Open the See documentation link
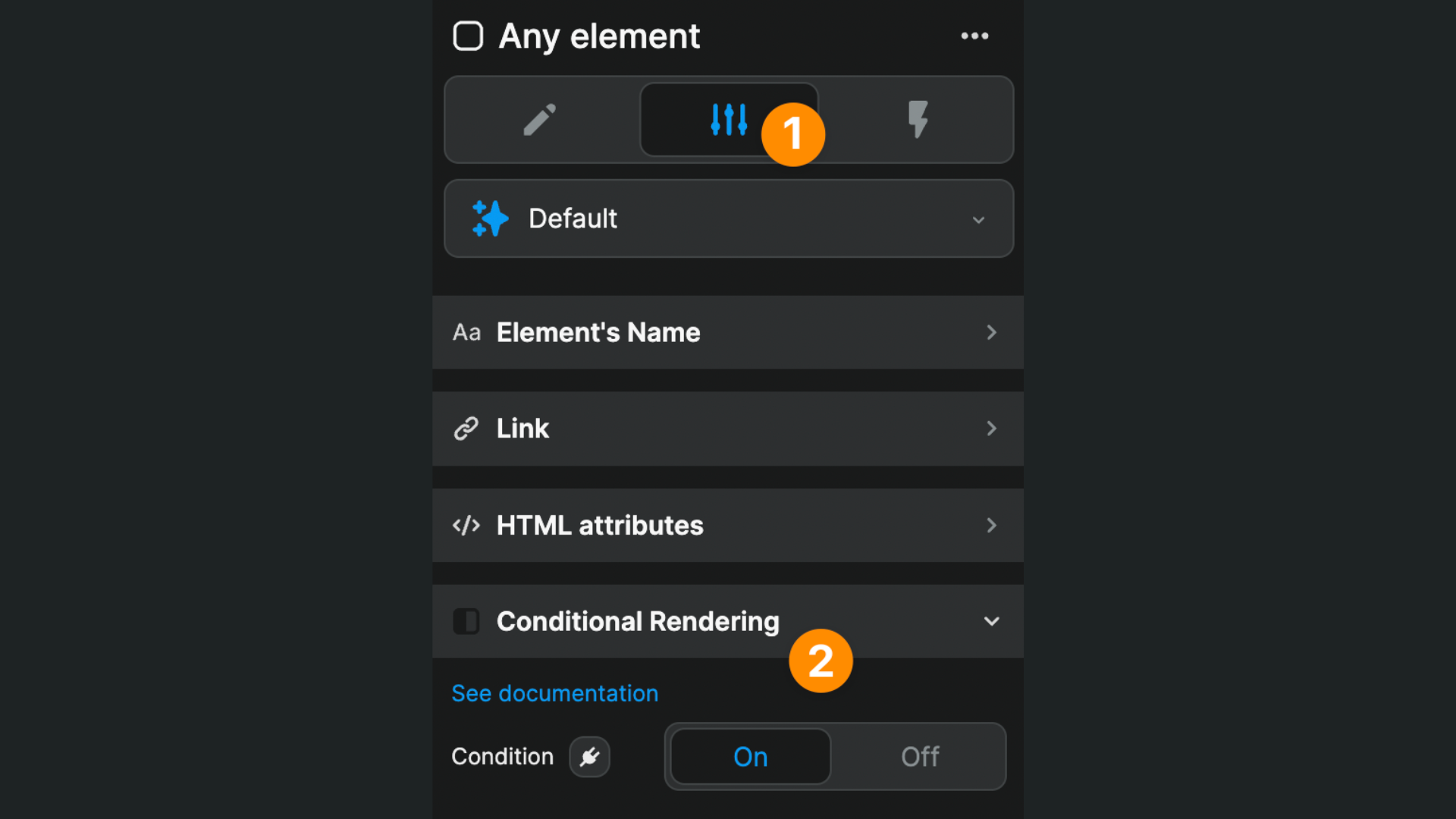This screenshot has width=1456, height=819. 554,692
